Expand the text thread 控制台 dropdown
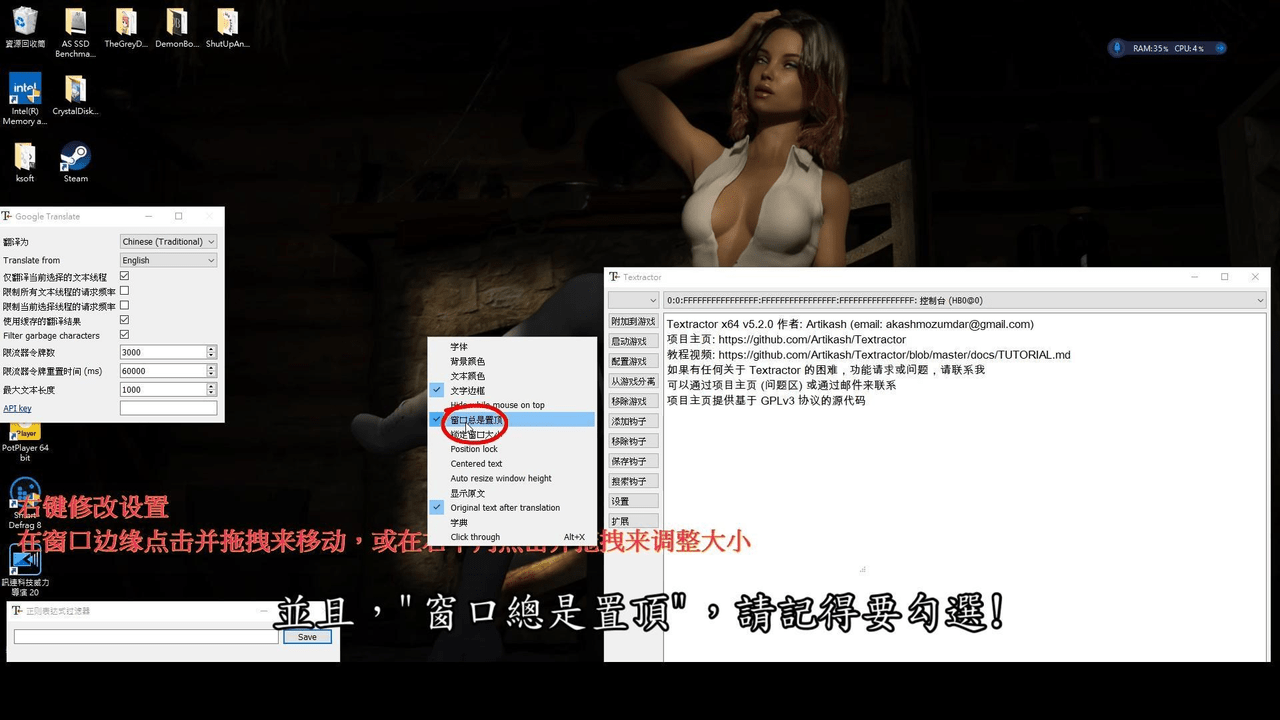Screen dimensions: 1280x720 click(966, 300)
